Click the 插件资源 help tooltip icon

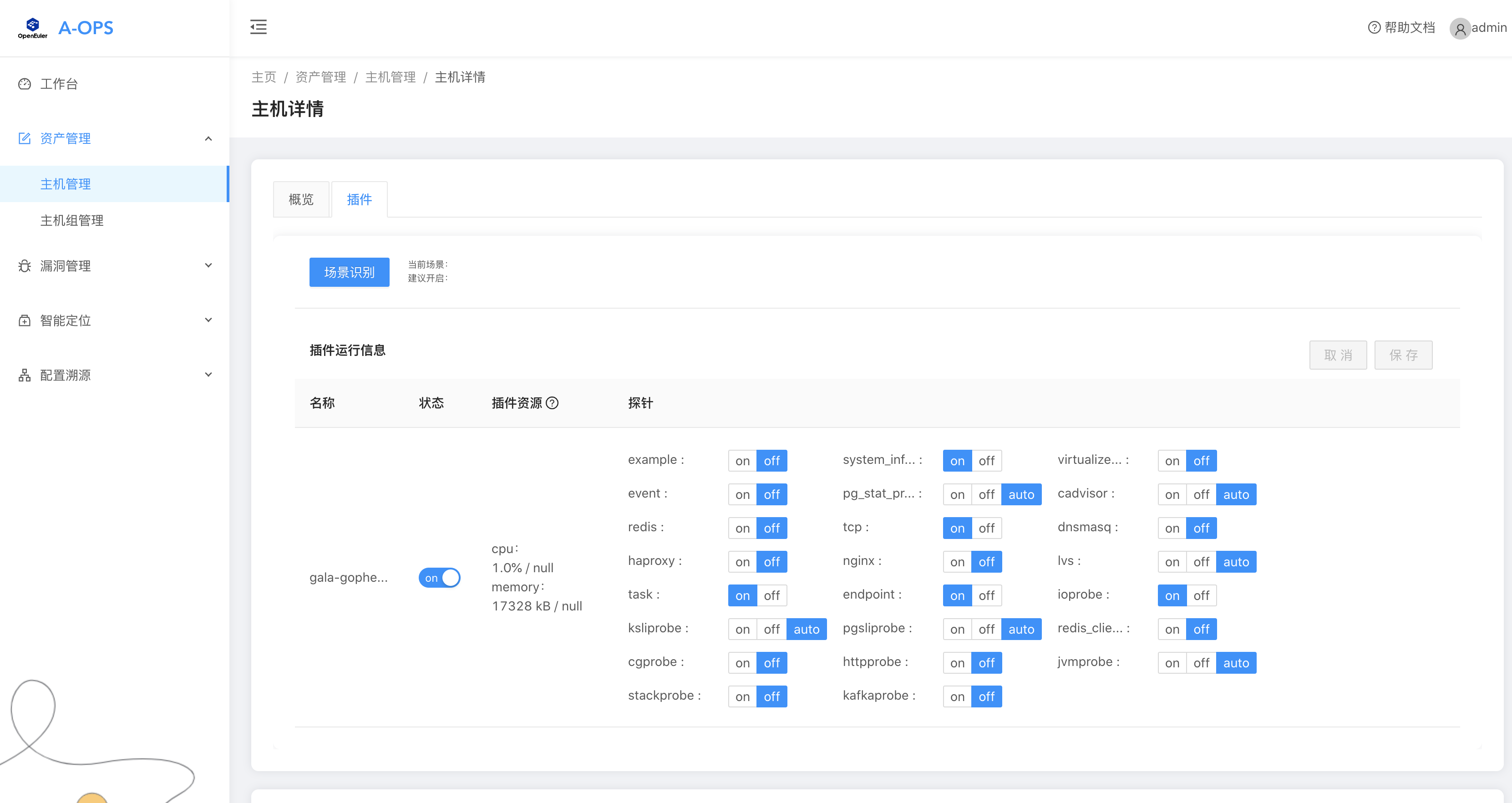[x=553, y=403]
